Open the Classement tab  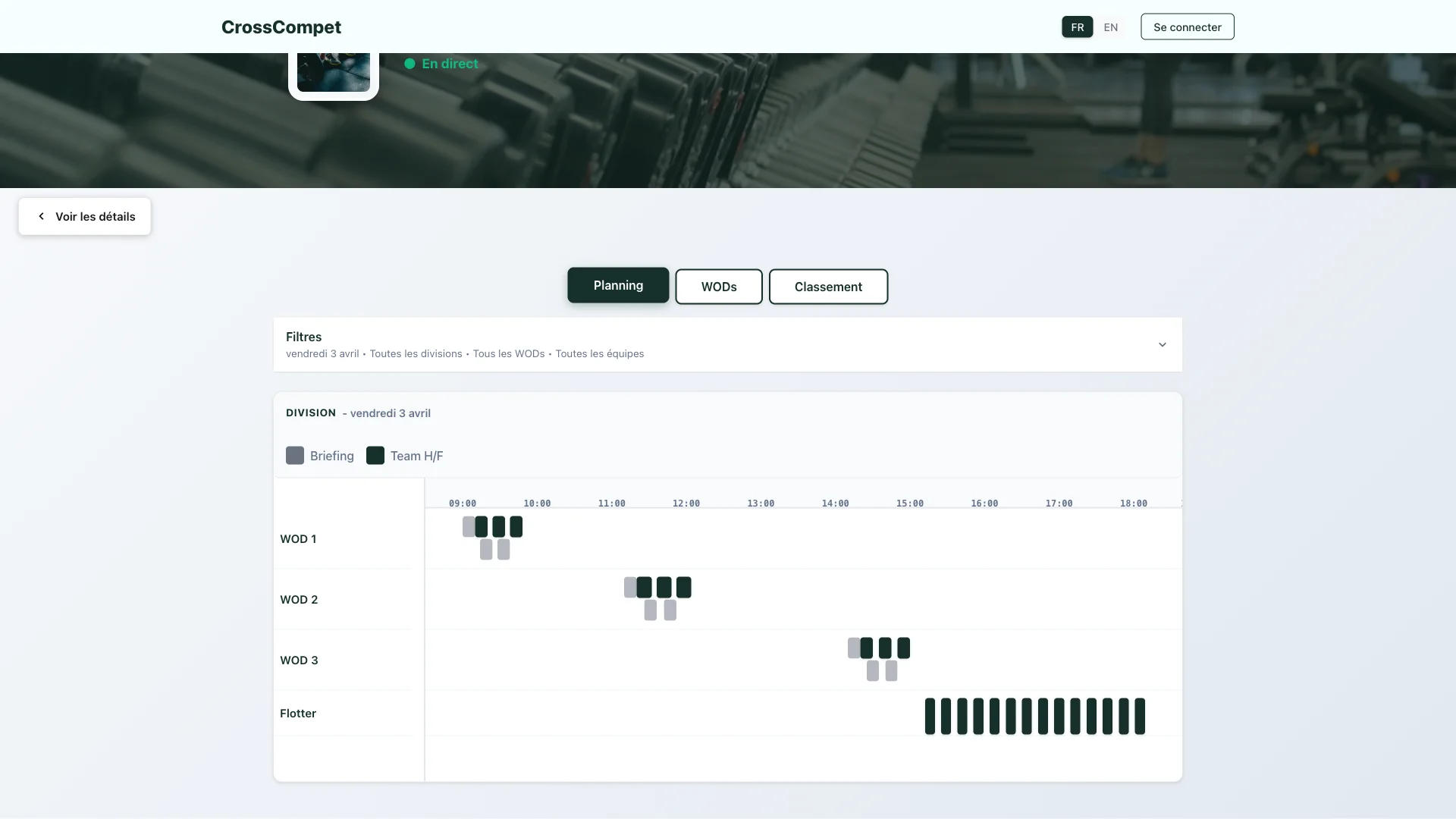[x=828, y=287]
